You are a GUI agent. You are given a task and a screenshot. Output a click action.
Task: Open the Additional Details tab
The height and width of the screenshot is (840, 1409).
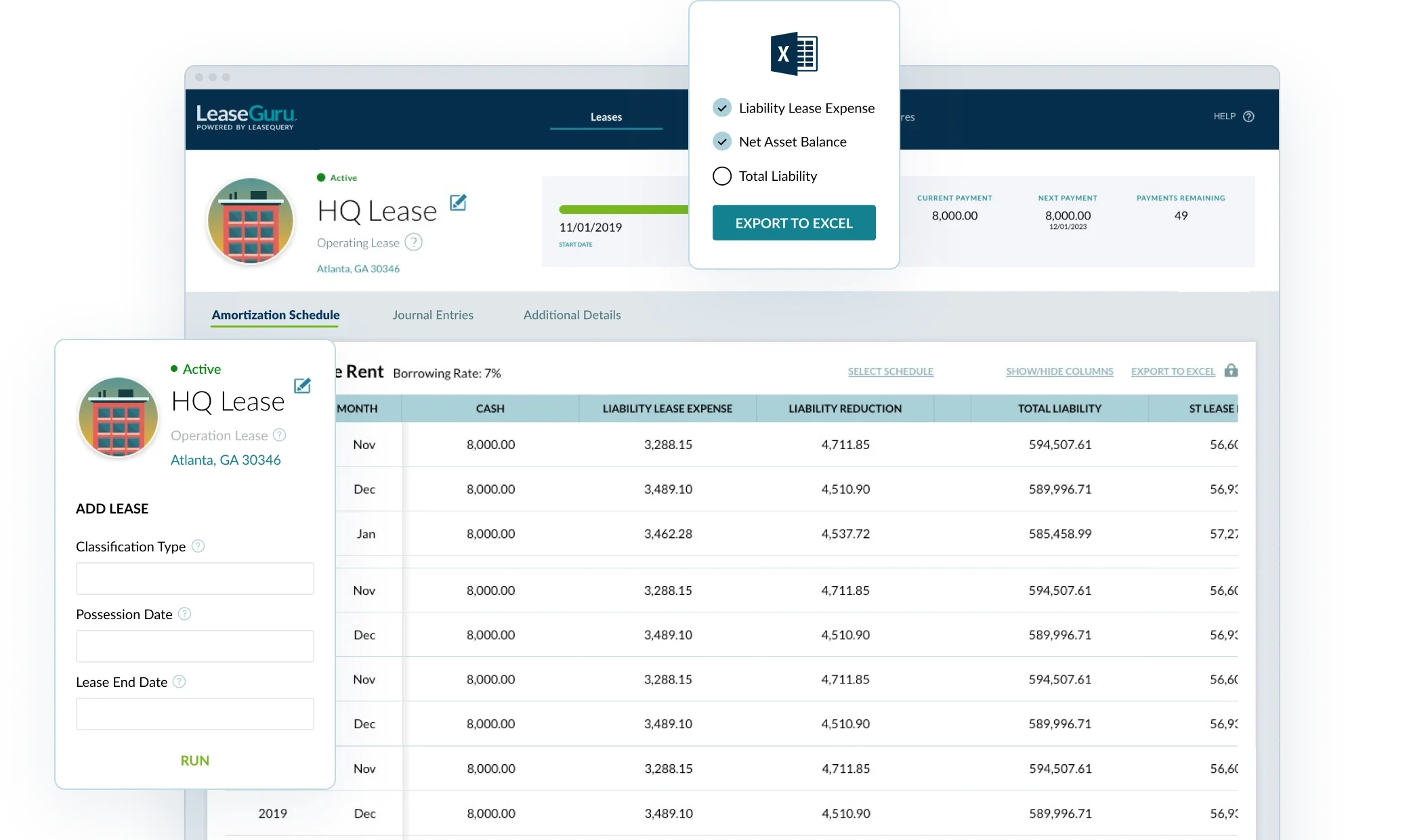click(x=572, y=314)
